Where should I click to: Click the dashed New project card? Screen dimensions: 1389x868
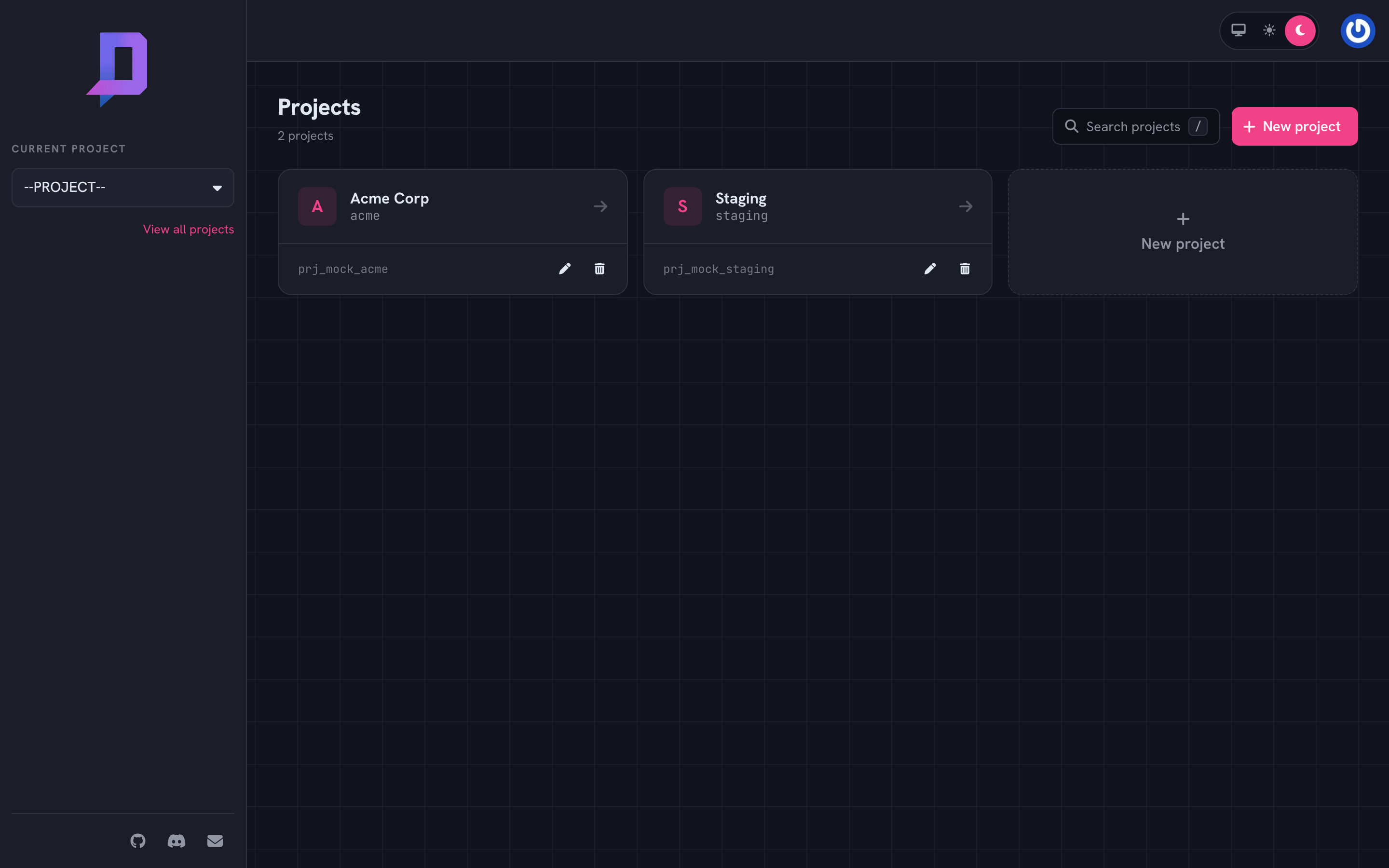click(x=1183, y=232)
